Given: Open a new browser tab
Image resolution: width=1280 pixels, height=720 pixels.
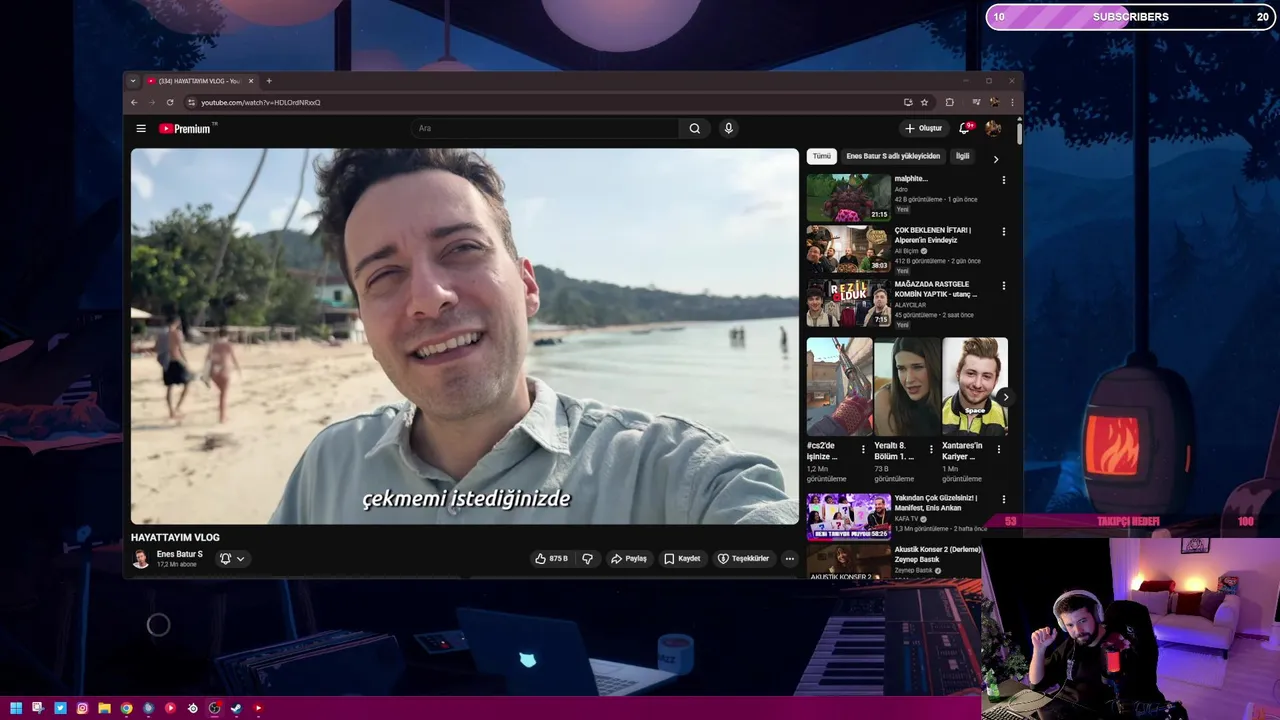Looking at the screenshot, I should coord(268,81).
